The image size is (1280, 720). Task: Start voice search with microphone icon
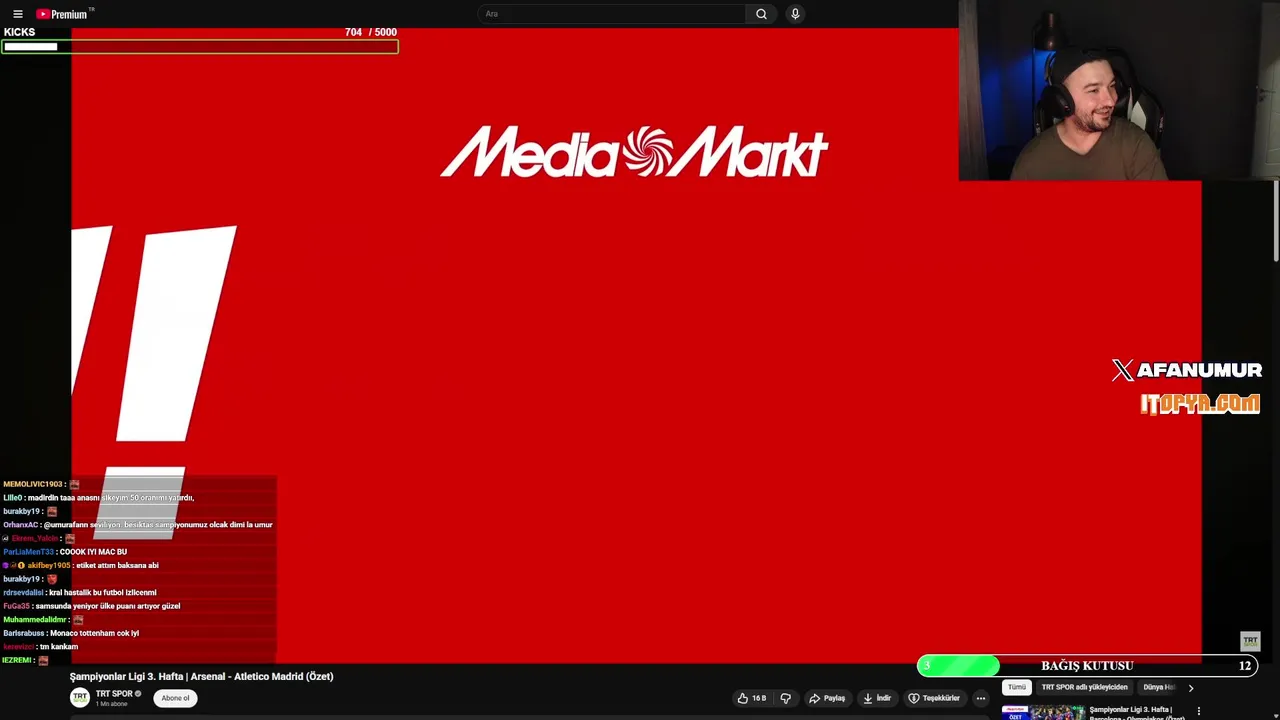point(795,14)
